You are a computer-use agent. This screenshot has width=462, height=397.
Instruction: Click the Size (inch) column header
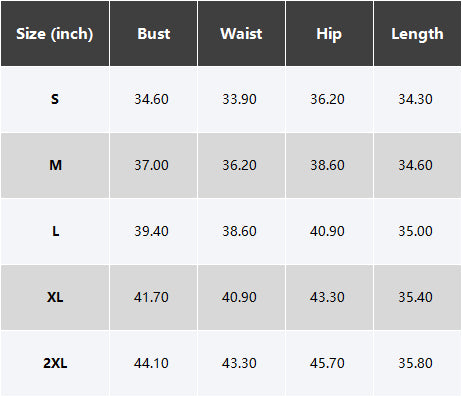(x=55, y=34)
